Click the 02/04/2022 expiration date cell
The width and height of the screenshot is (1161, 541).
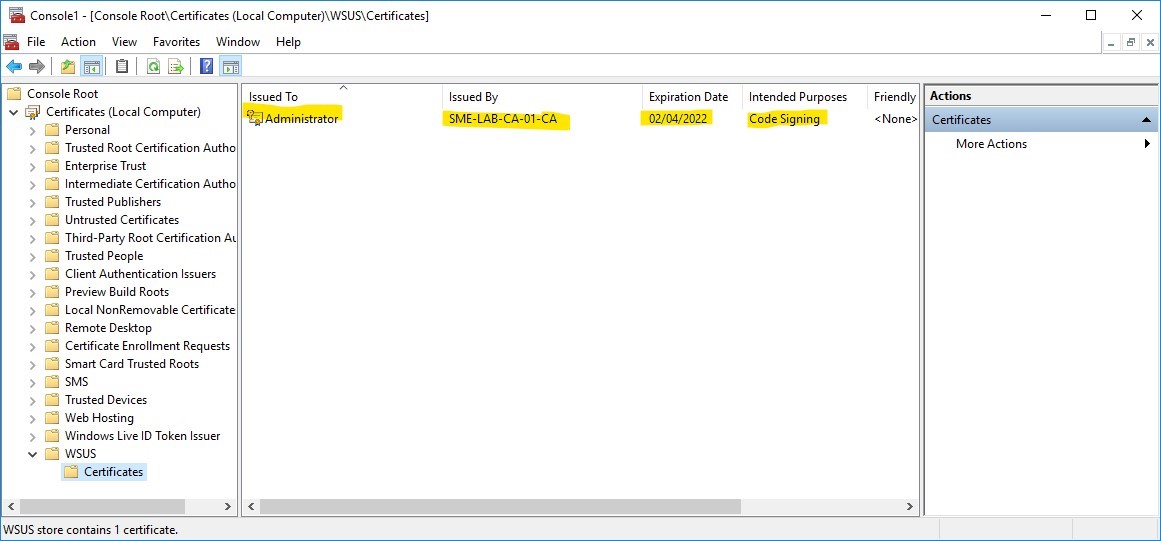(676, 118)
